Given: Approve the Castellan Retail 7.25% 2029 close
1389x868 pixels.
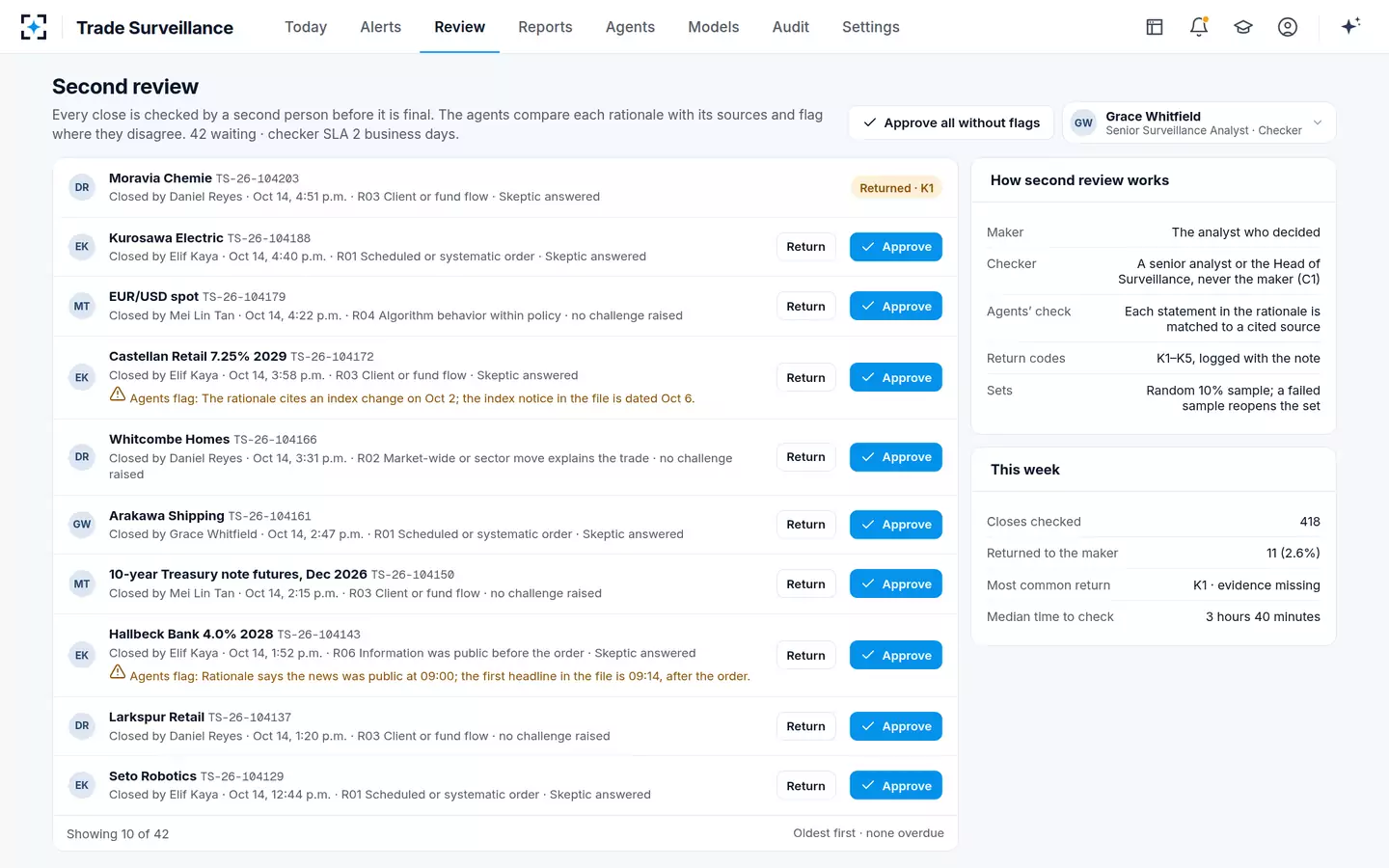Looking at the screenshot, I should tap(896, 378).
